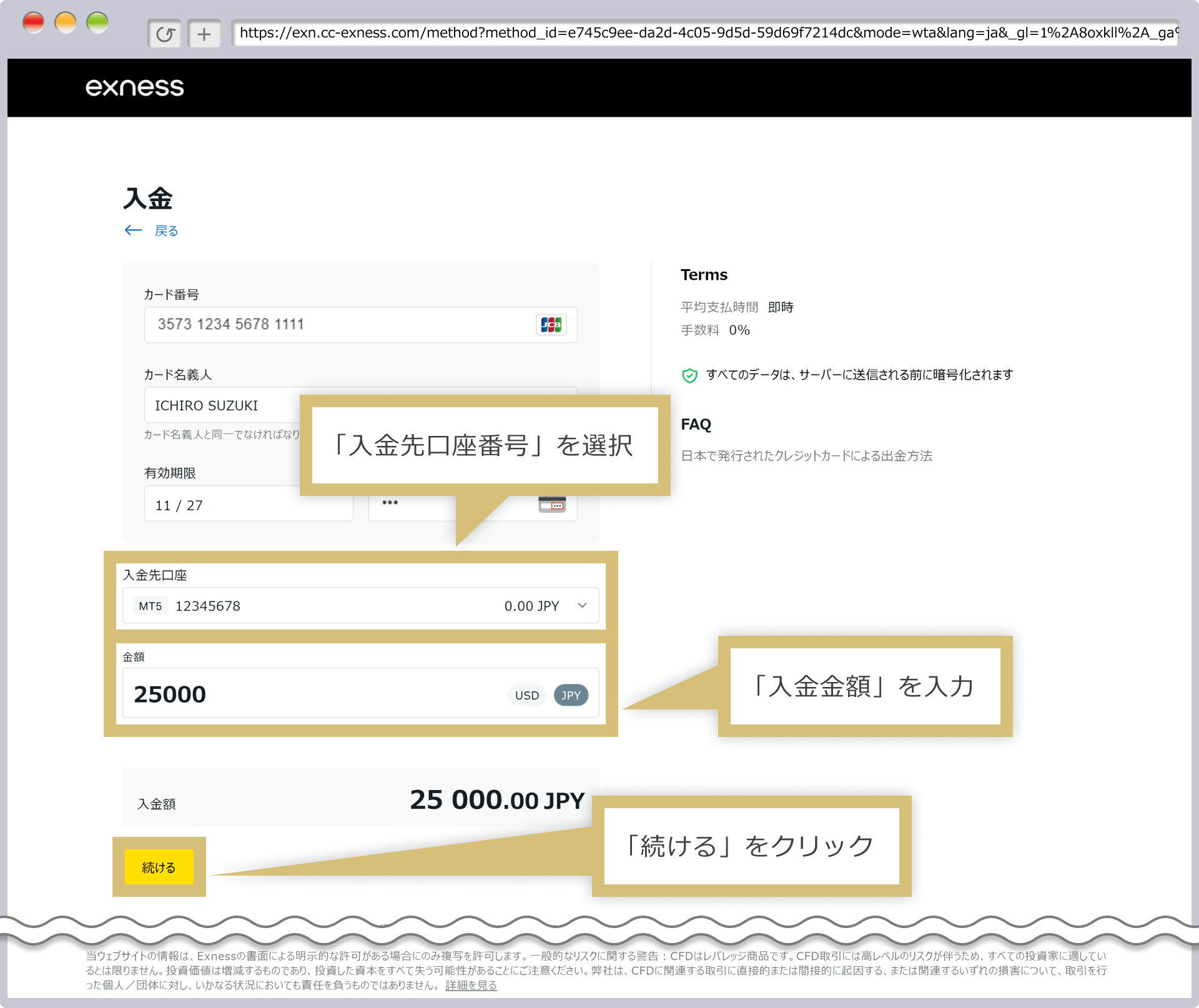Click the 平均支払時間 即時 text

[737, 307]
